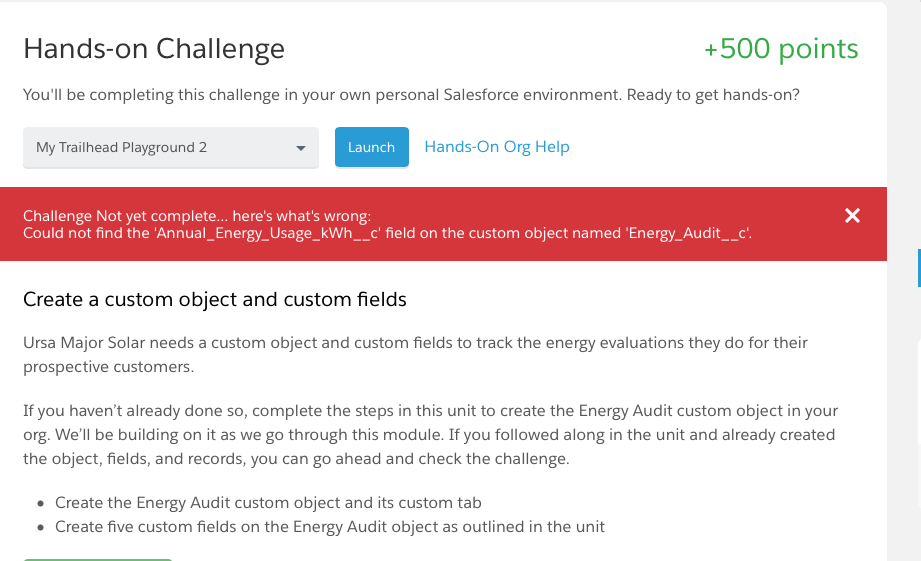921x561 pixels.
Task: Click the bullet dot before 'Create five custom fields'
Action: [x=40, y=527]
